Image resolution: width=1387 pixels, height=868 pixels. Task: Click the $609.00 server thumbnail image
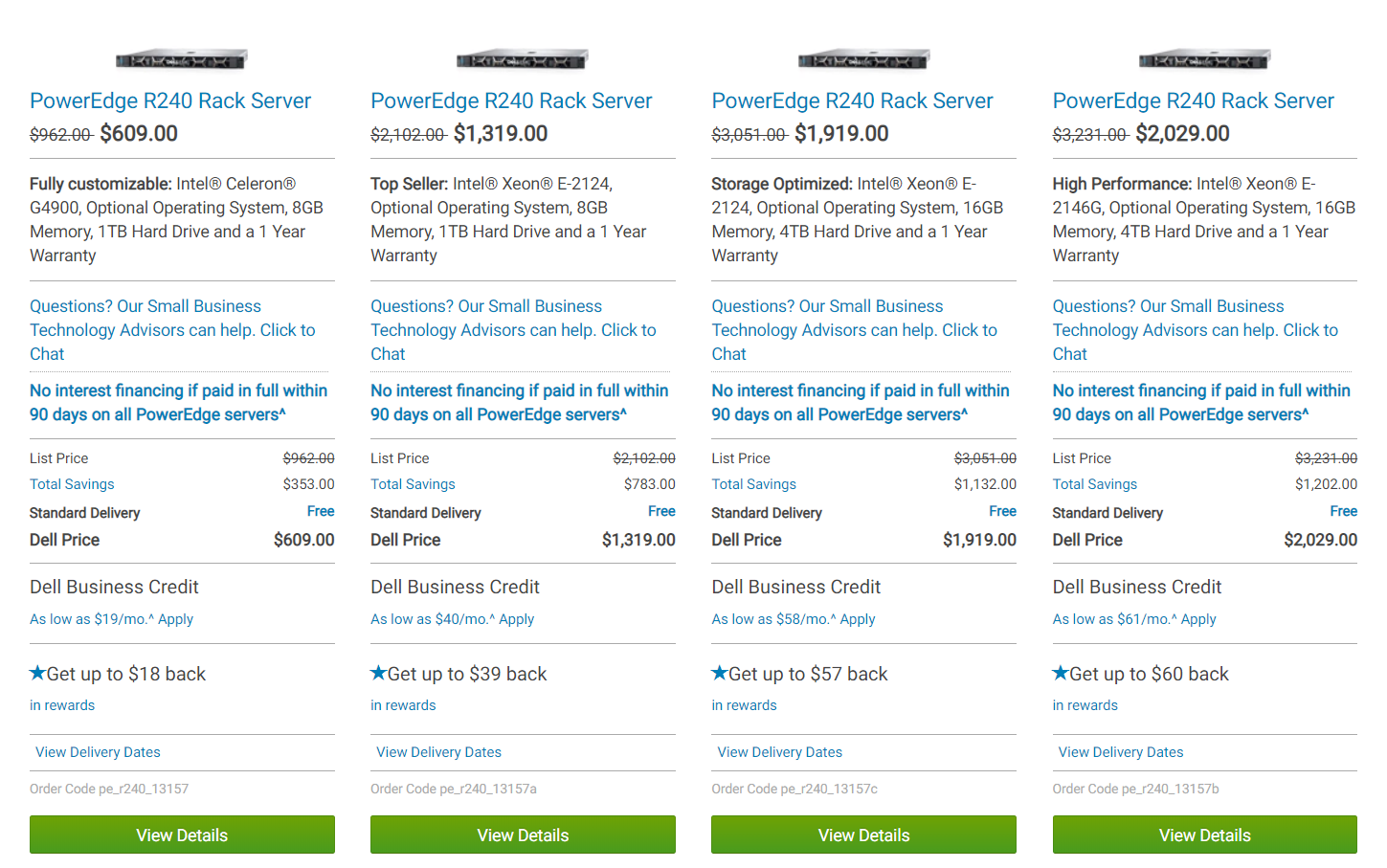coord(182,60)
